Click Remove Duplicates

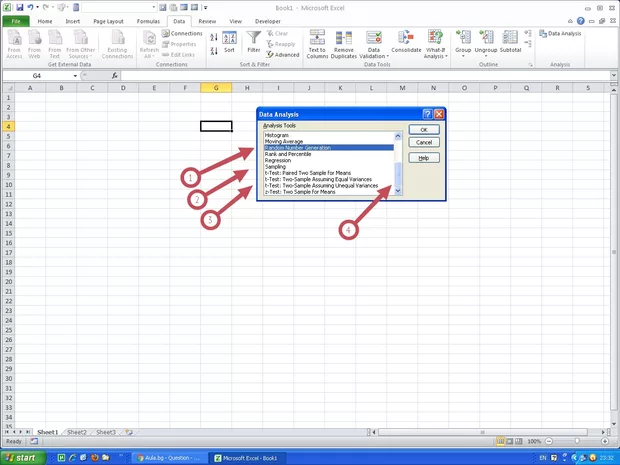(344, 44)
